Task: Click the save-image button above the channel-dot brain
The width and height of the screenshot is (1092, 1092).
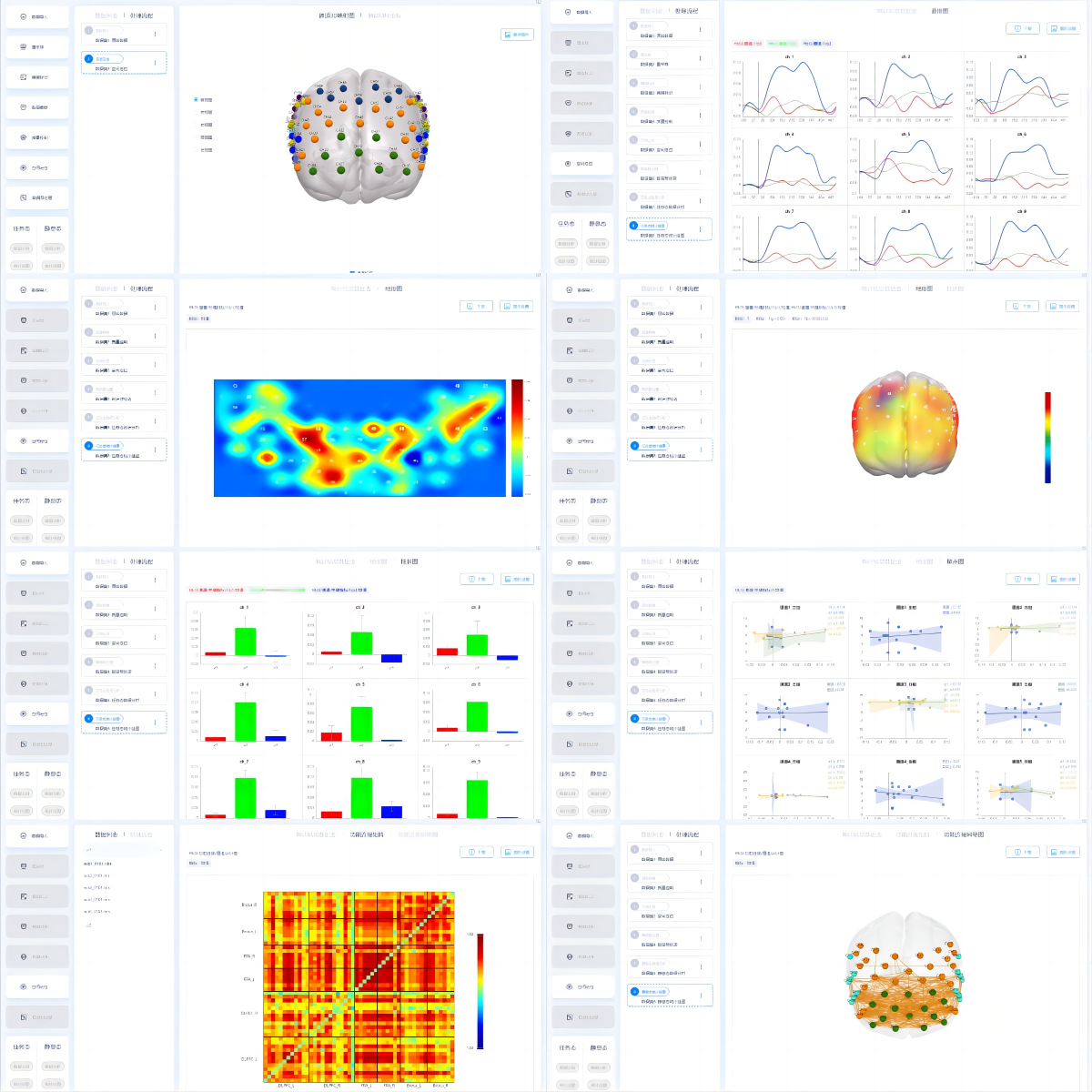Action: (x=517, y=35)
